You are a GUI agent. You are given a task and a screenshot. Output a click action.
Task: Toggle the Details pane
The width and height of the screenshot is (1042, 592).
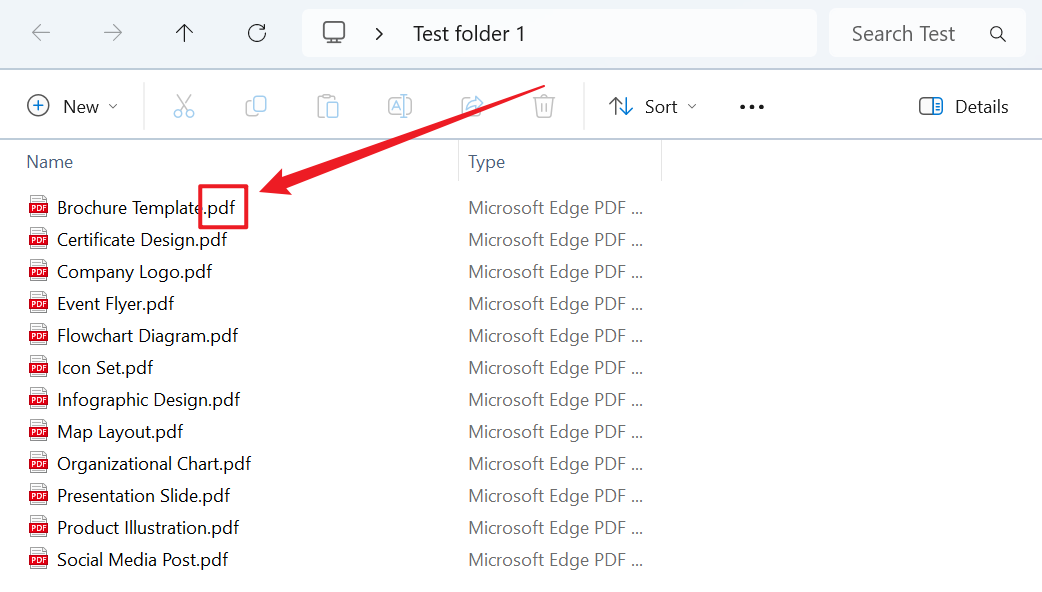pos(964,106)
